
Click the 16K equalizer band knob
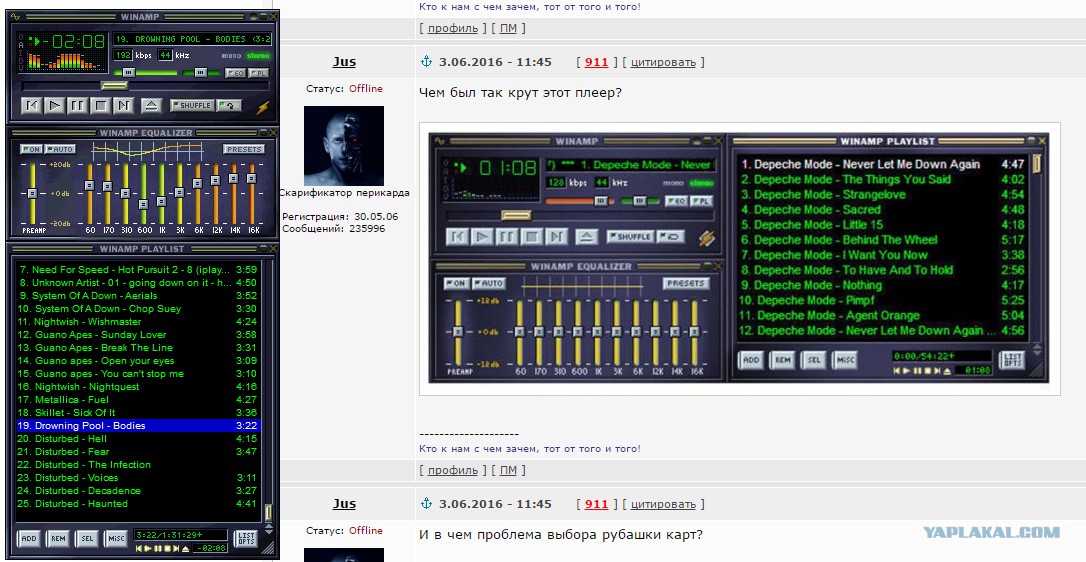point(251,179)
